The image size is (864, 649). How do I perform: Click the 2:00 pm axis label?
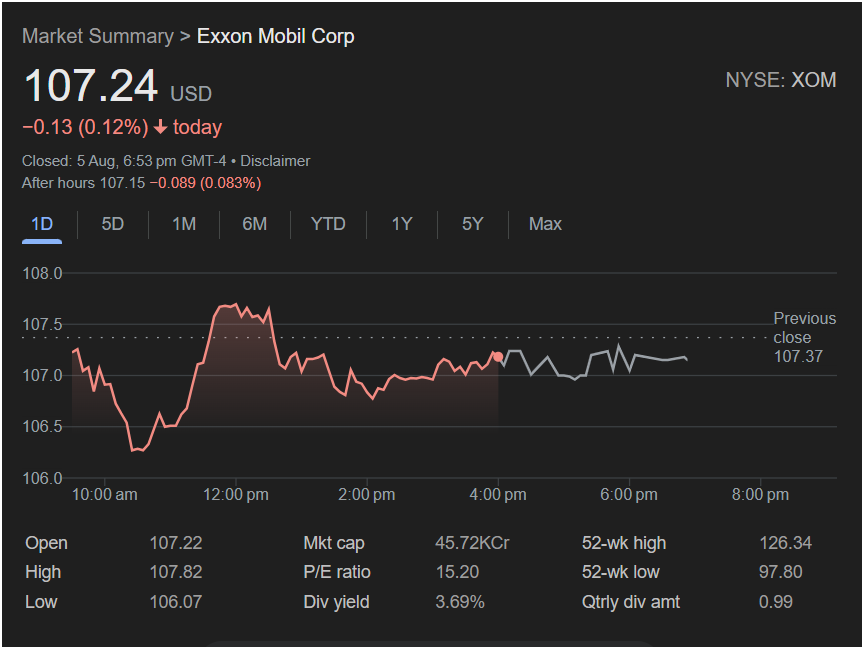[366, 495]
